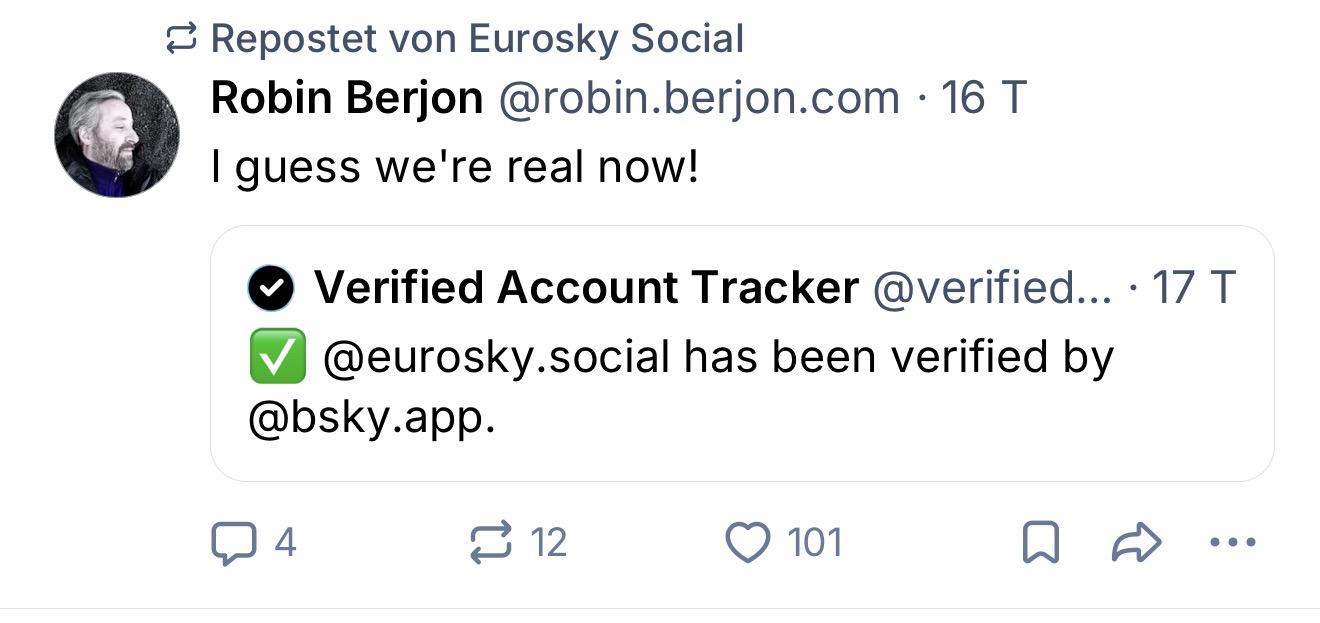Like the post with the heart icon
Viewport: 1320px width, 623px height.
point(747,543)
